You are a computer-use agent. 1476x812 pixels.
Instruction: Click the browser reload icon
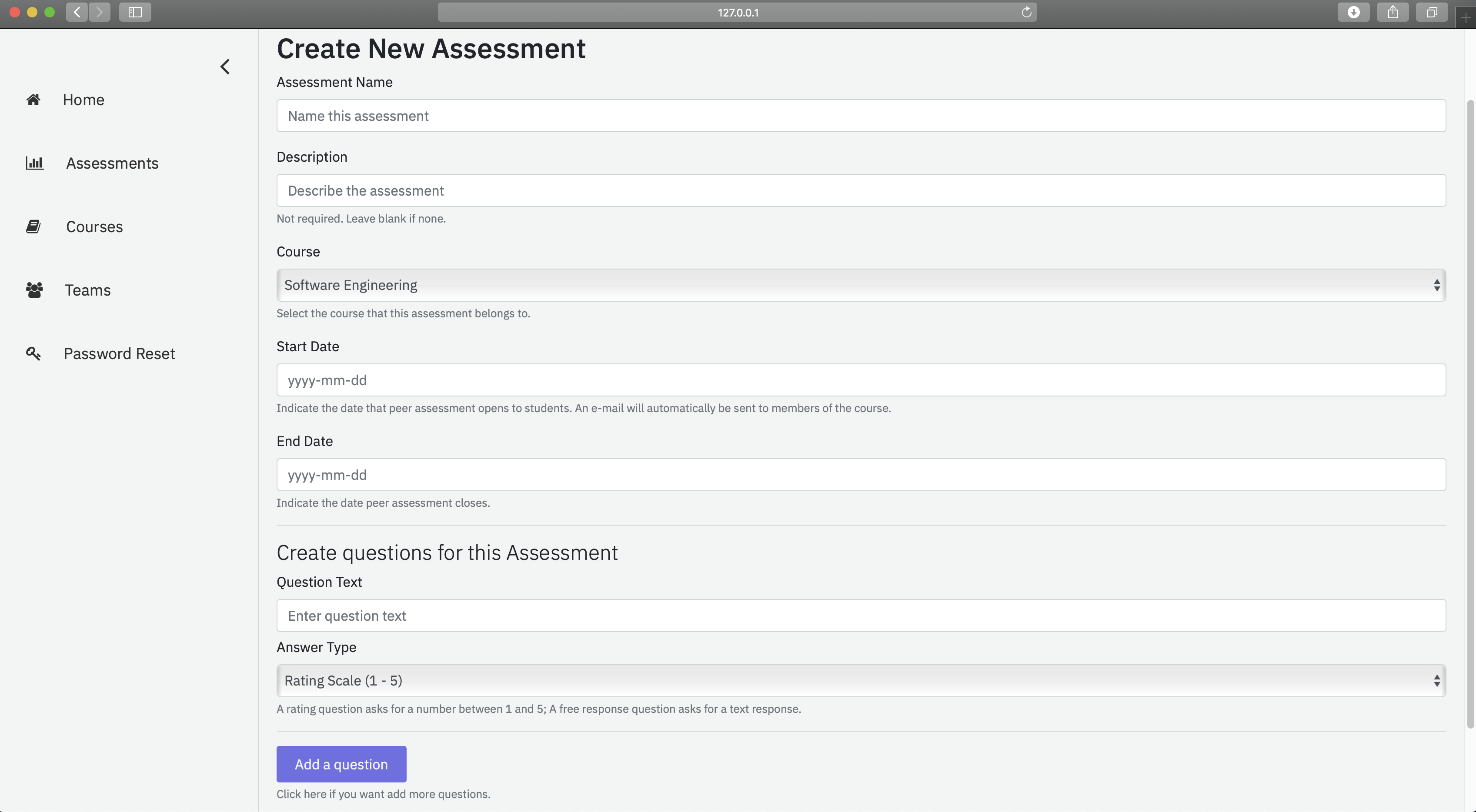pyautogui.click(x=1026, y=12)
